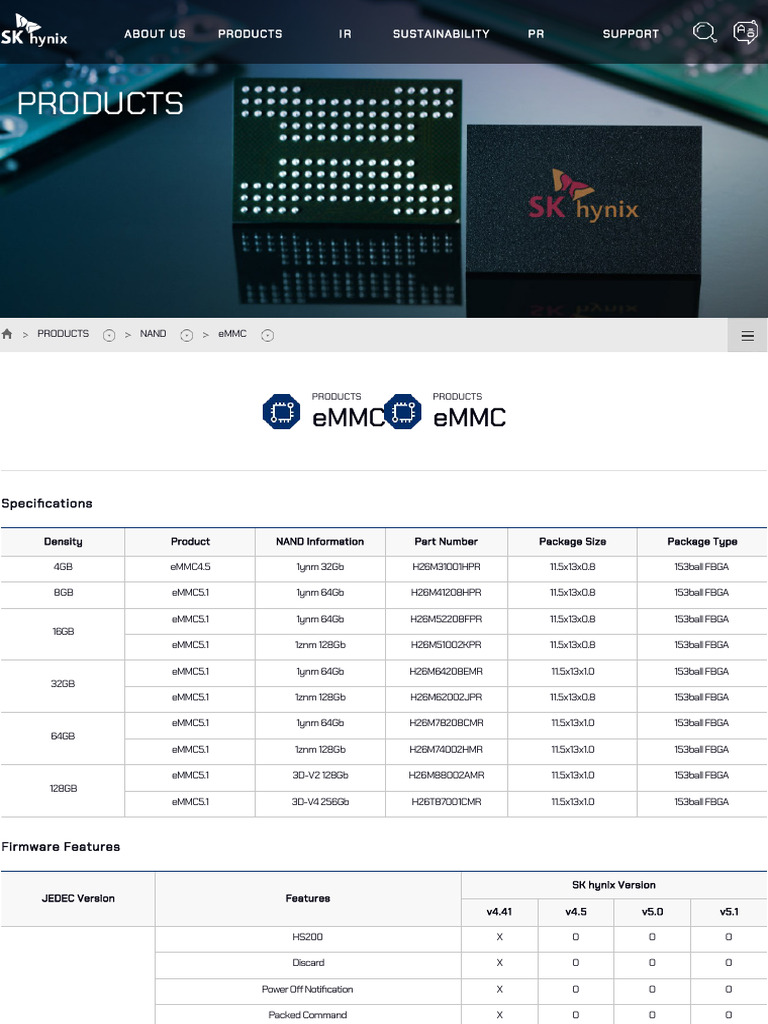This screenshot has height=1024, width=768.
Task: Click the SK hynix logo in header
Action: click(35, 32)
